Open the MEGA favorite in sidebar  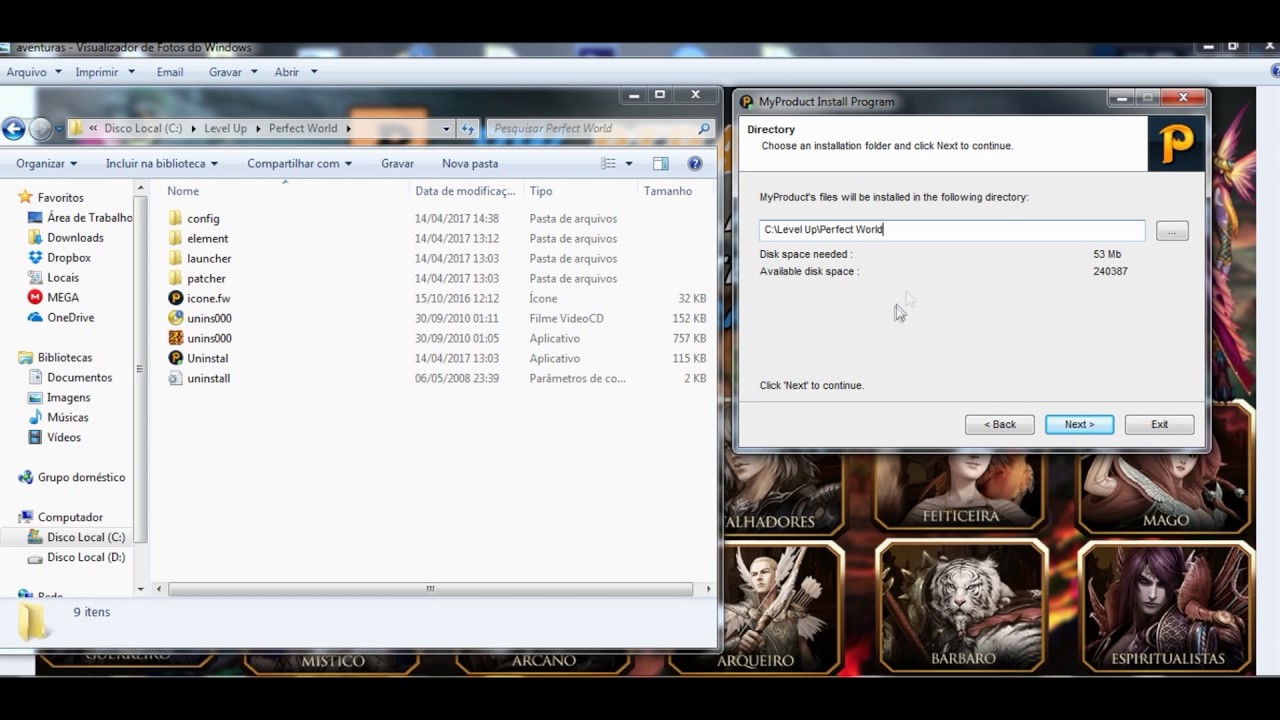62,297
